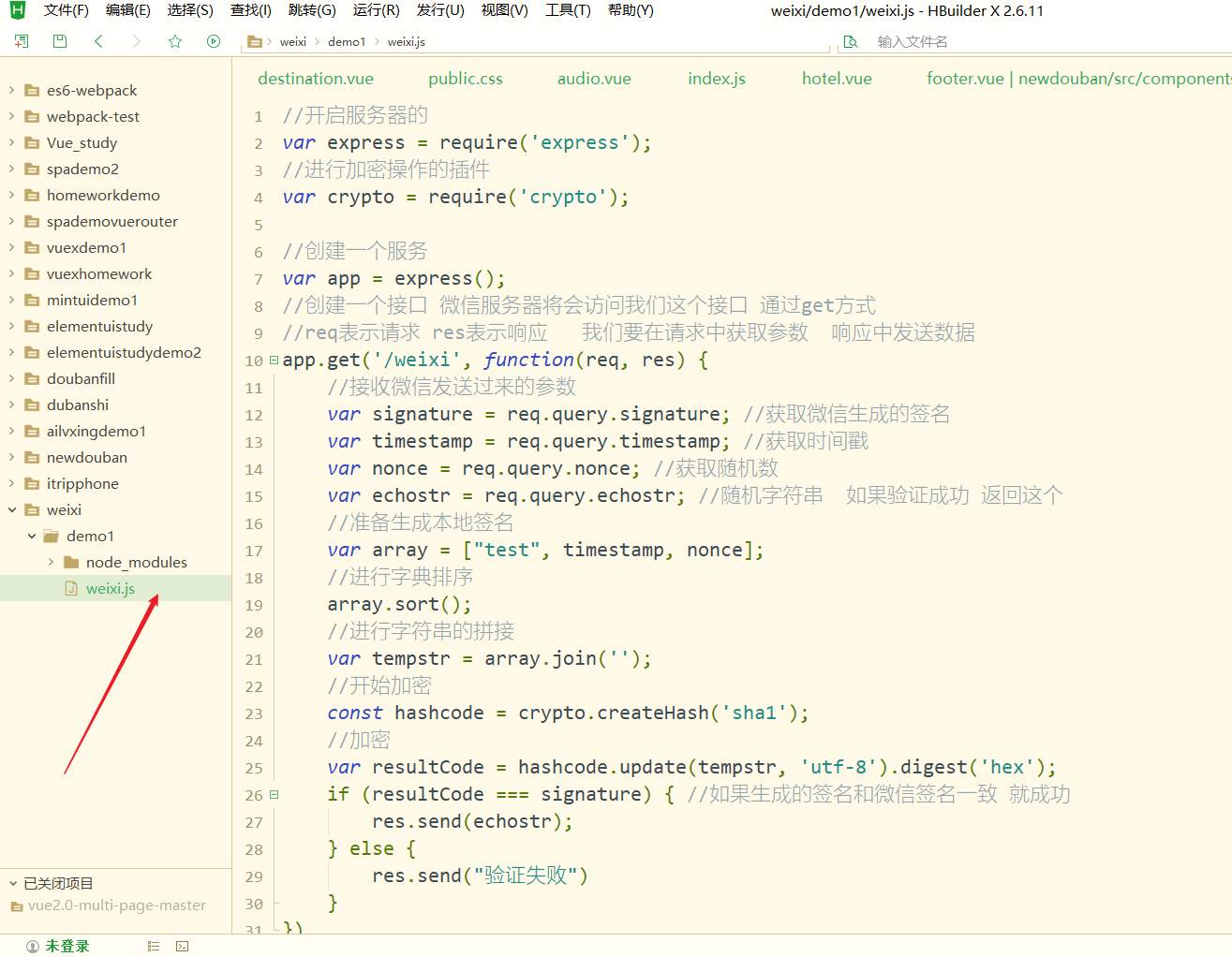Image resolution: width=1232 pixels, height=957 pixels.
Task: Click 未登录 to log in
Action: (67, 947)
